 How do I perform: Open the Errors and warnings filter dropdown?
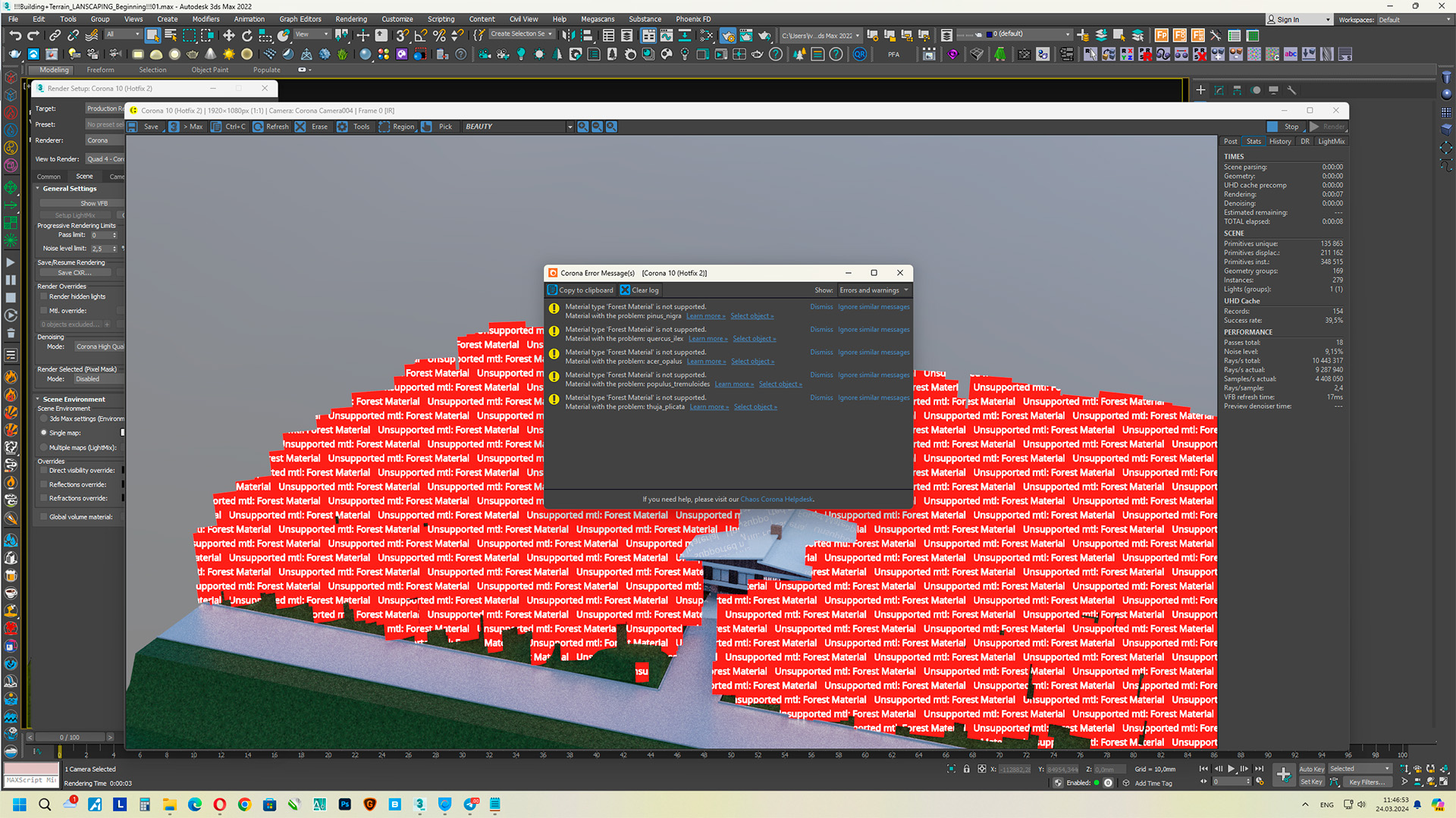point(874,290)
